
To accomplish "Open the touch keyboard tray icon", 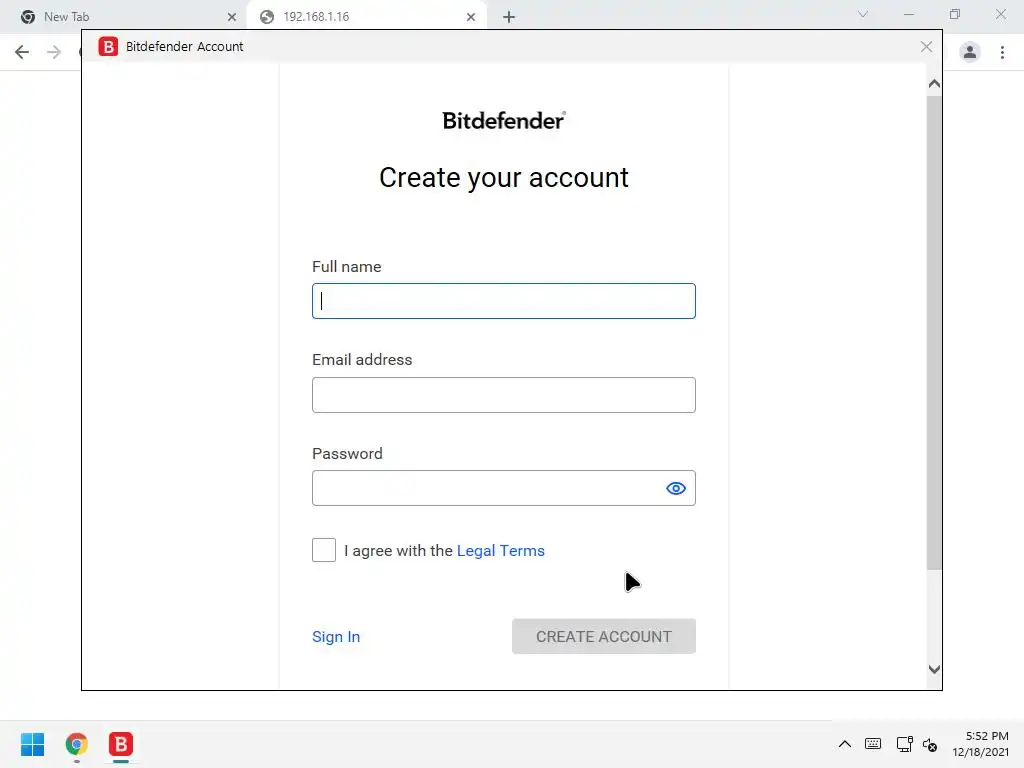I will 872,744.
